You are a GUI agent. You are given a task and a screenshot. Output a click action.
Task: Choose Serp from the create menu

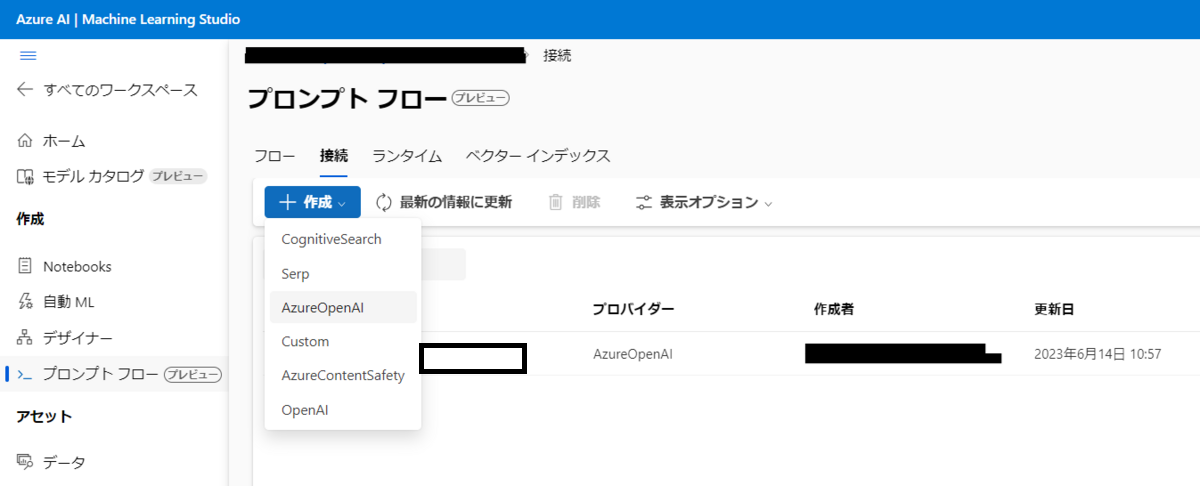pos(343,273)
